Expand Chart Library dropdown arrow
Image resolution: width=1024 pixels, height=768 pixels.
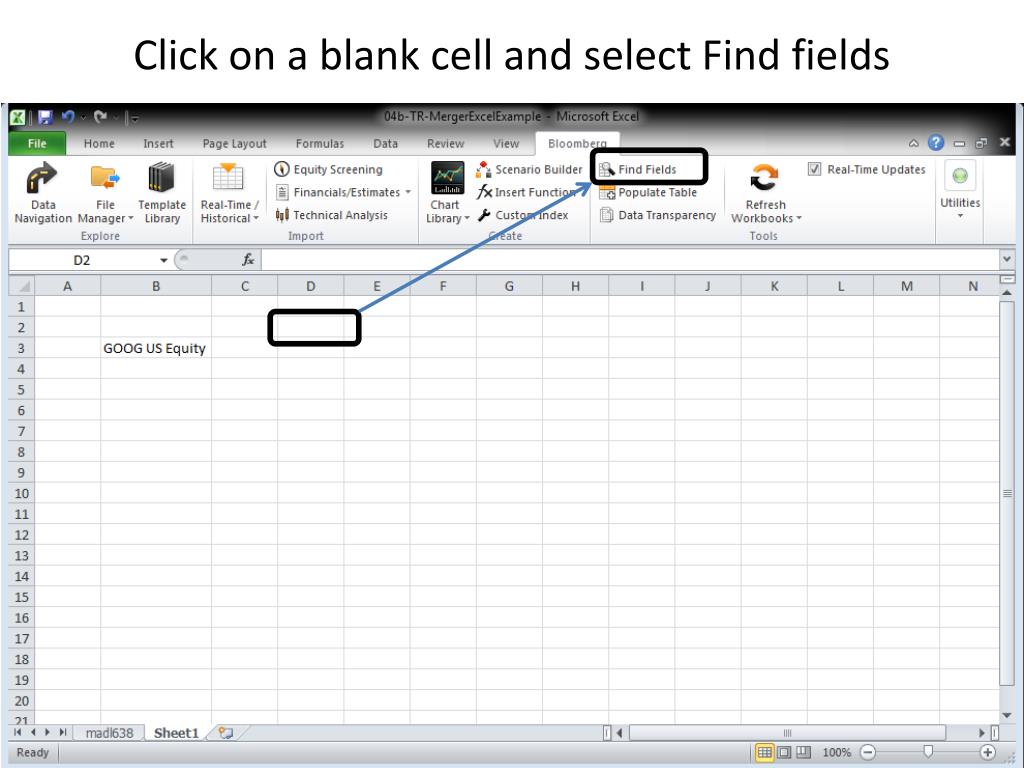click(467, 219)
